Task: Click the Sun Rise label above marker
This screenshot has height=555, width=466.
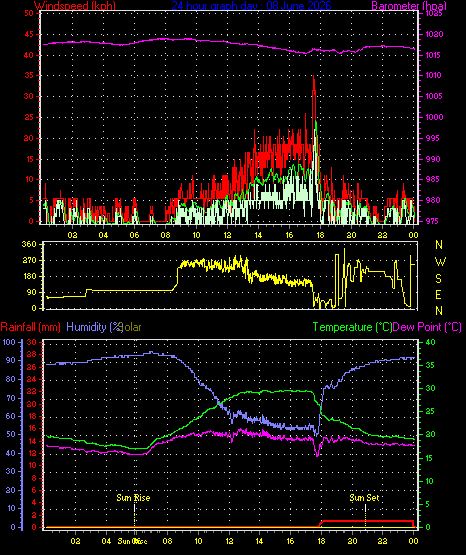Action: coord(133,498)
